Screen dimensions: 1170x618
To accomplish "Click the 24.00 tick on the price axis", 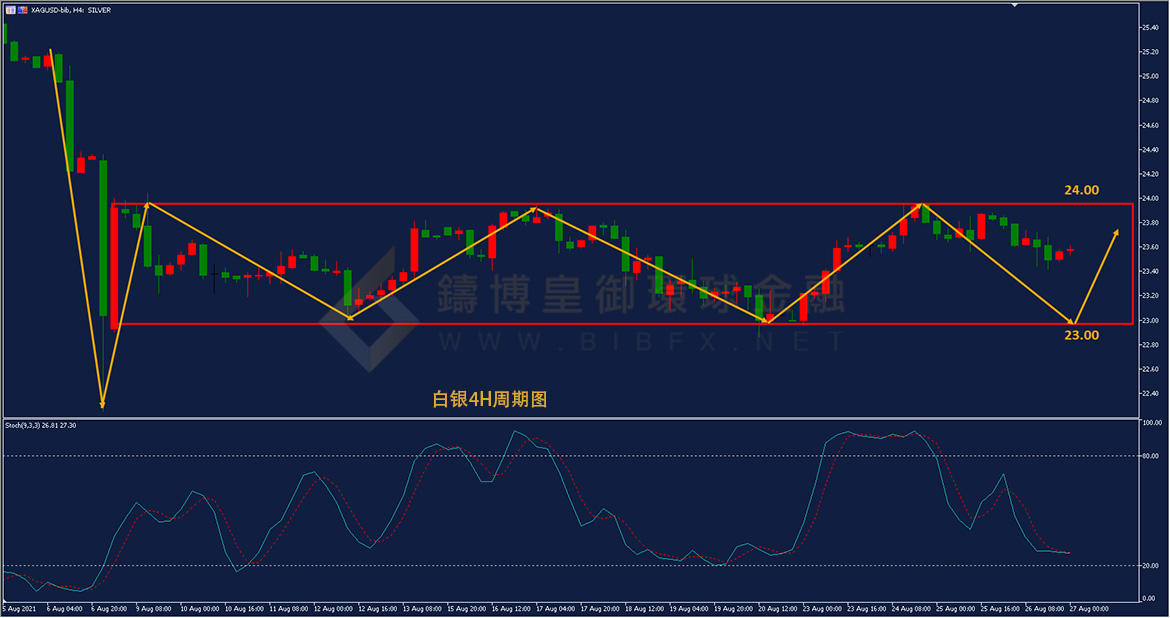I will click(x=1150, y=198).
